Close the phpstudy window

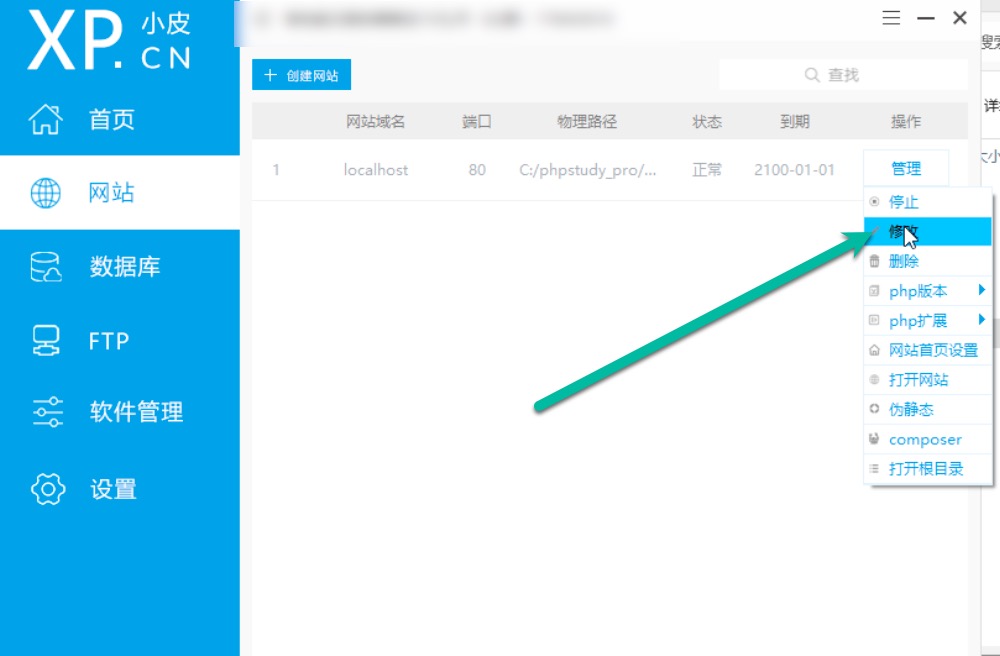click(960, 18)
